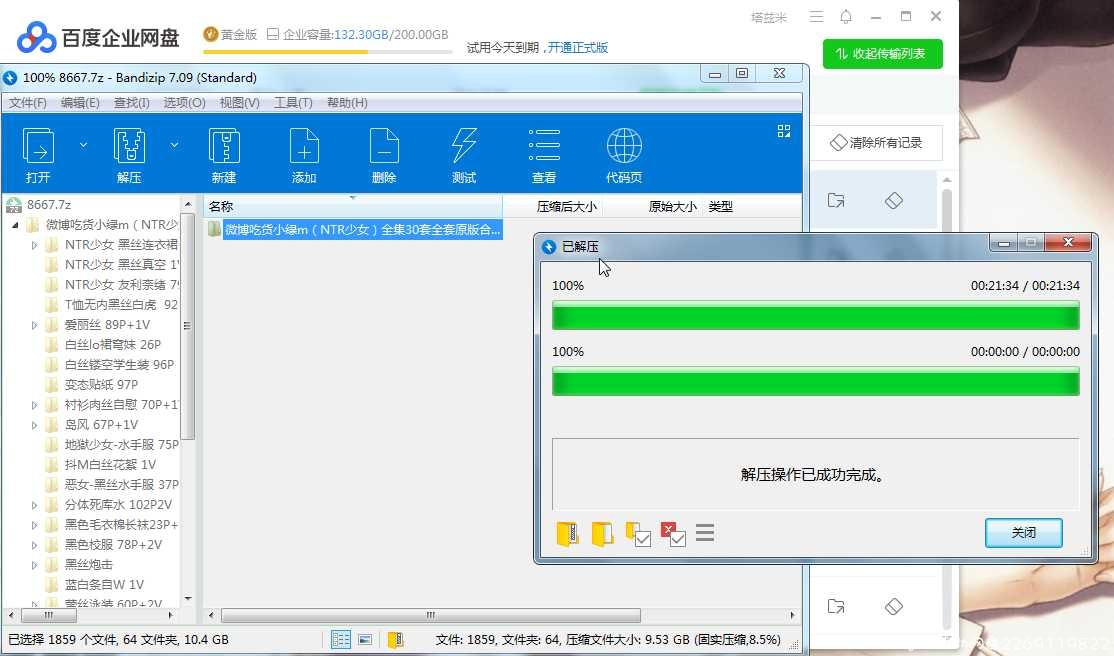Screen dimensions: 1114x656
Task: Follow the 开通正式版 link
Action: 578,48
